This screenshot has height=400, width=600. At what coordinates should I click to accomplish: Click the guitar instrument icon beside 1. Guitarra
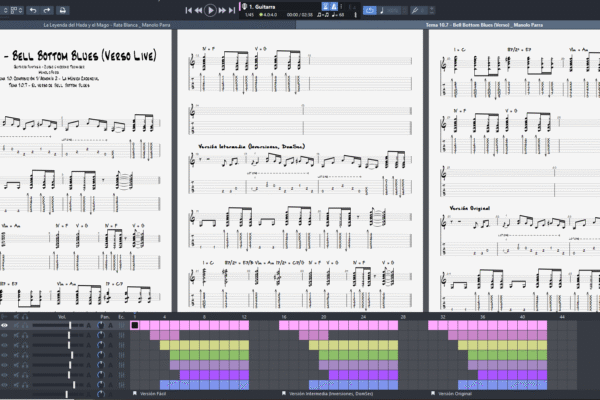(x=245, y=6)
